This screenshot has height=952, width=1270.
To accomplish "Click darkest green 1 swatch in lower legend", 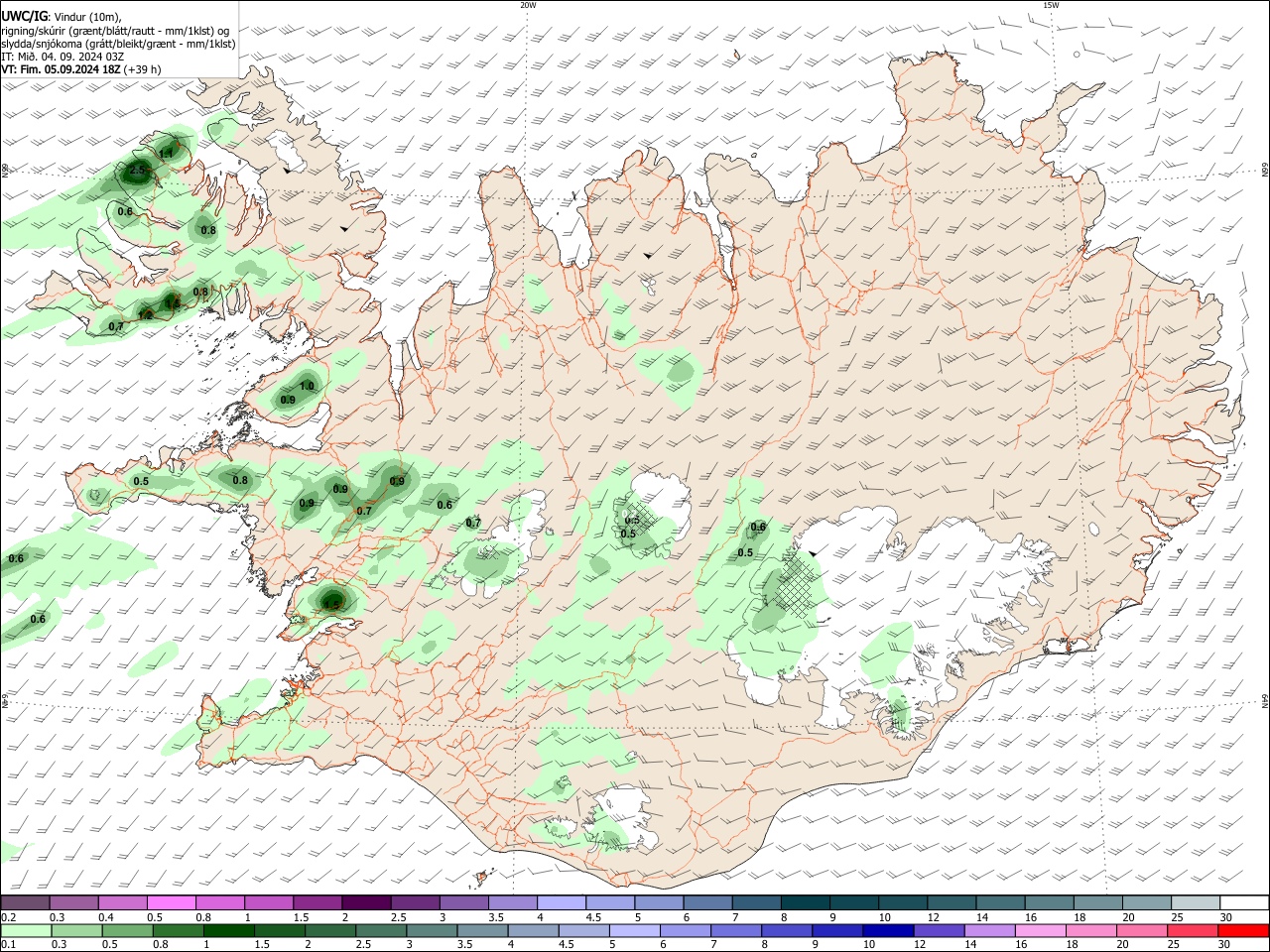I will point(228,930).
